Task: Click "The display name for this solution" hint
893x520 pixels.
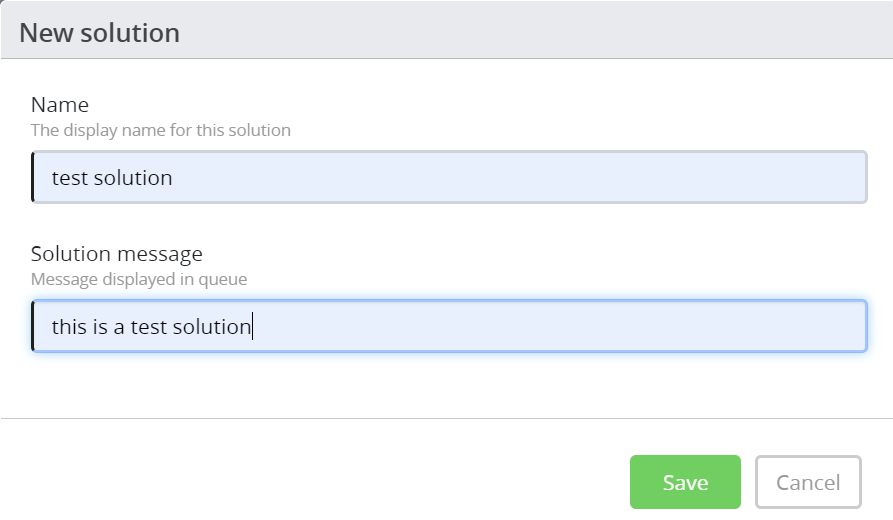Action: (161, 130)
